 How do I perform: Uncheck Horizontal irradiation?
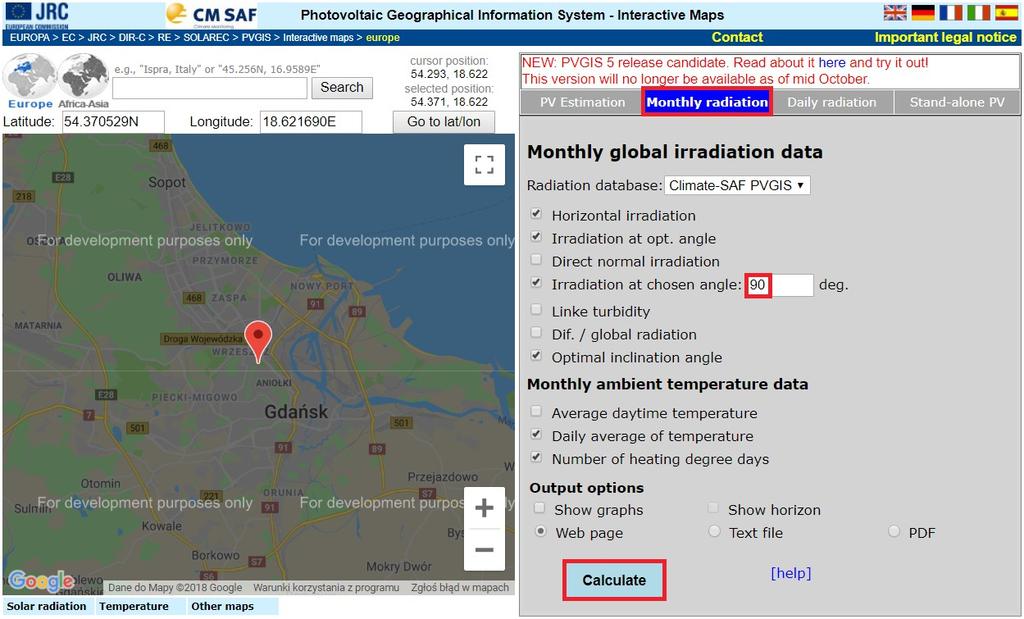[536, 214]
